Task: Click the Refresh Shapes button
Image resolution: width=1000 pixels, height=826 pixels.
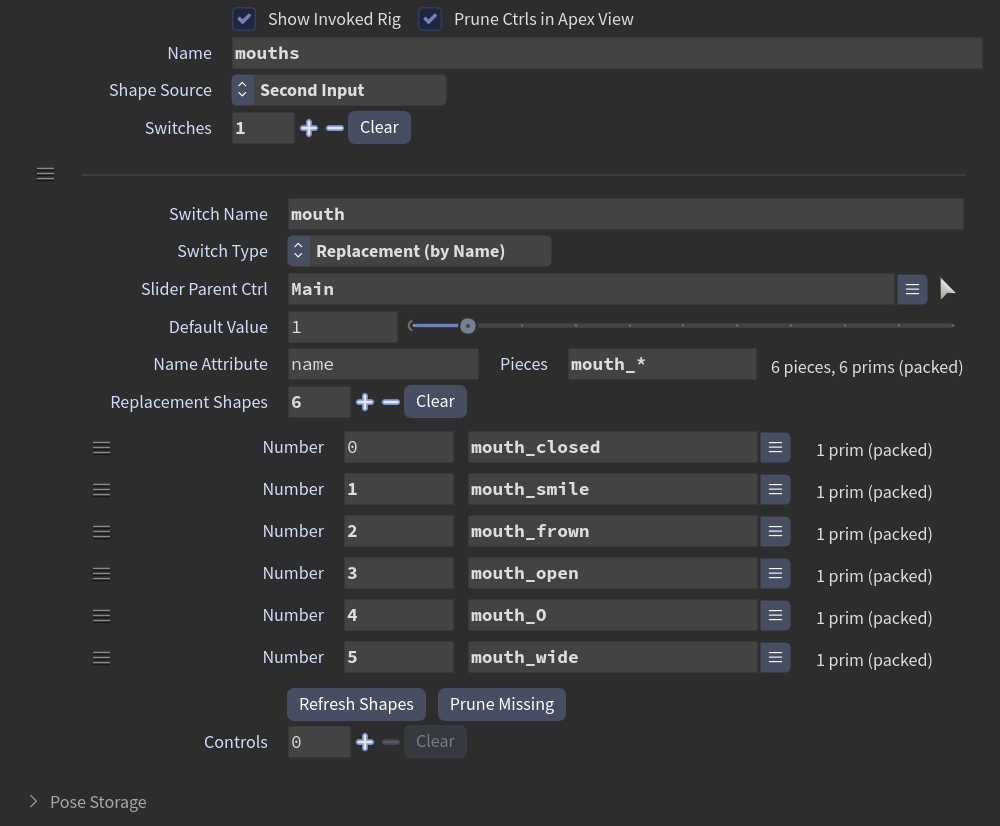Action: 357,704
